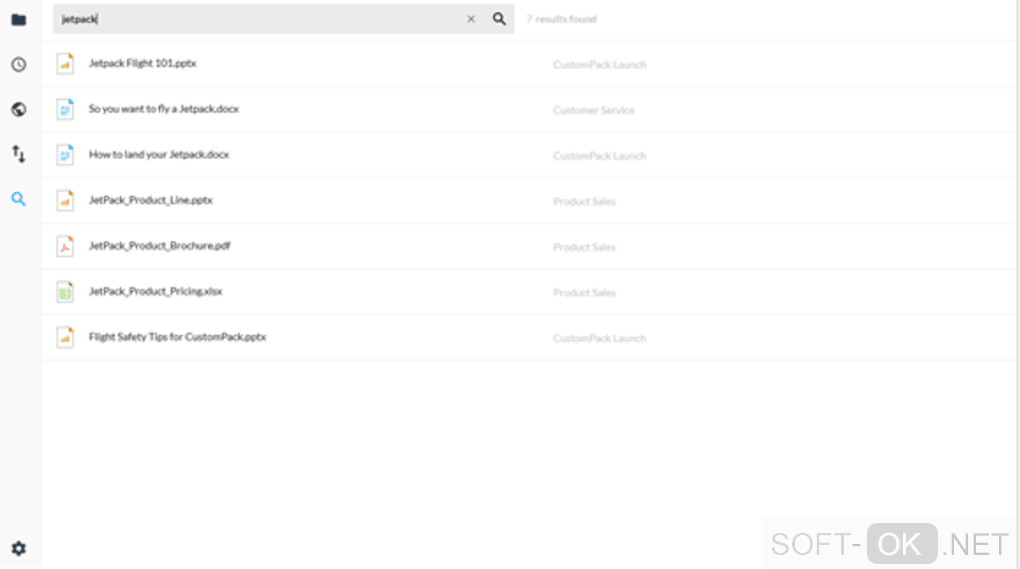
Task: Click the magnifier search submit button
Action: [x=499, y=19]
